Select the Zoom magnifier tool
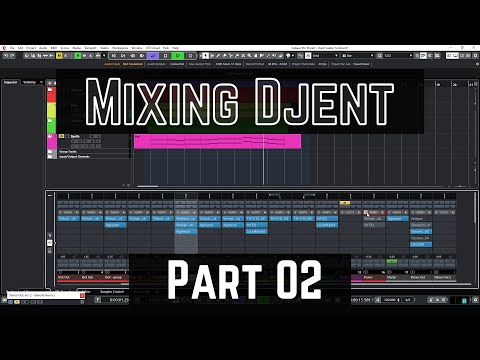Screen dimensions: 480x360 point(249,56)
